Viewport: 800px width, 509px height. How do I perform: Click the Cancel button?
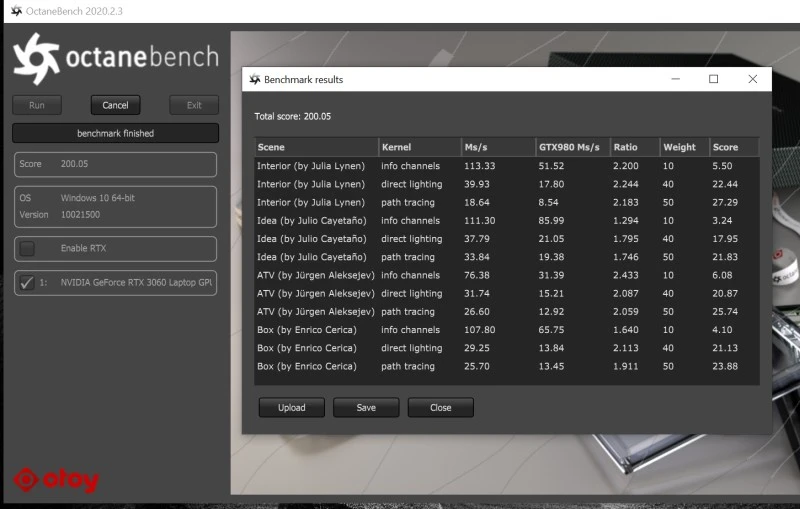pos(115,105)
